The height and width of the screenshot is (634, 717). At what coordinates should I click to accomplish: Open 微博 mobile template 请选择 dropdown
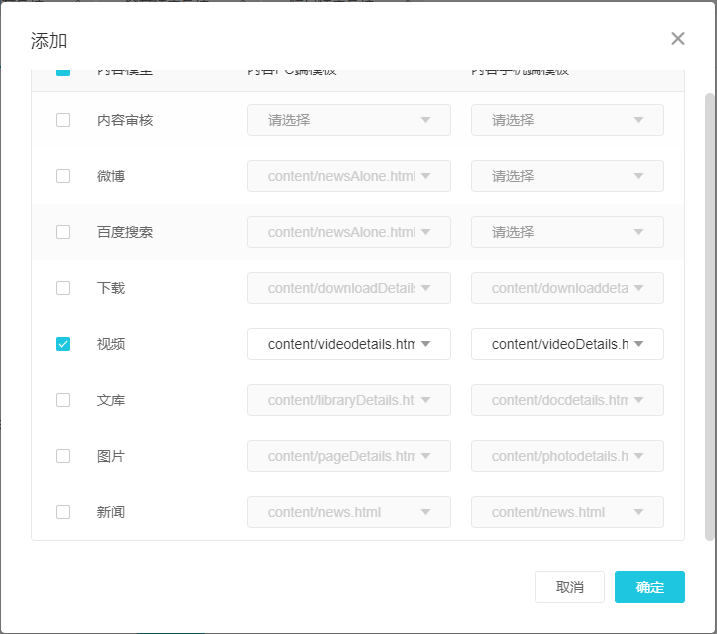[x=567, y=176]
